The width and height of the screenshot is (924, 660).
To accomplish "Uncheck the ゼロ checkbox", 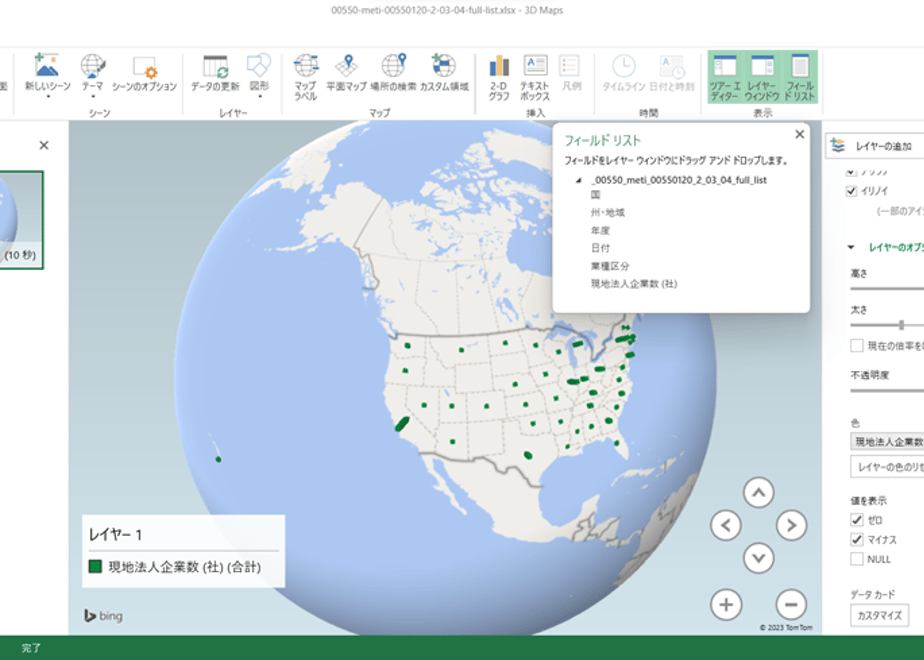I will pyautogui.click(x=857, y=520).
